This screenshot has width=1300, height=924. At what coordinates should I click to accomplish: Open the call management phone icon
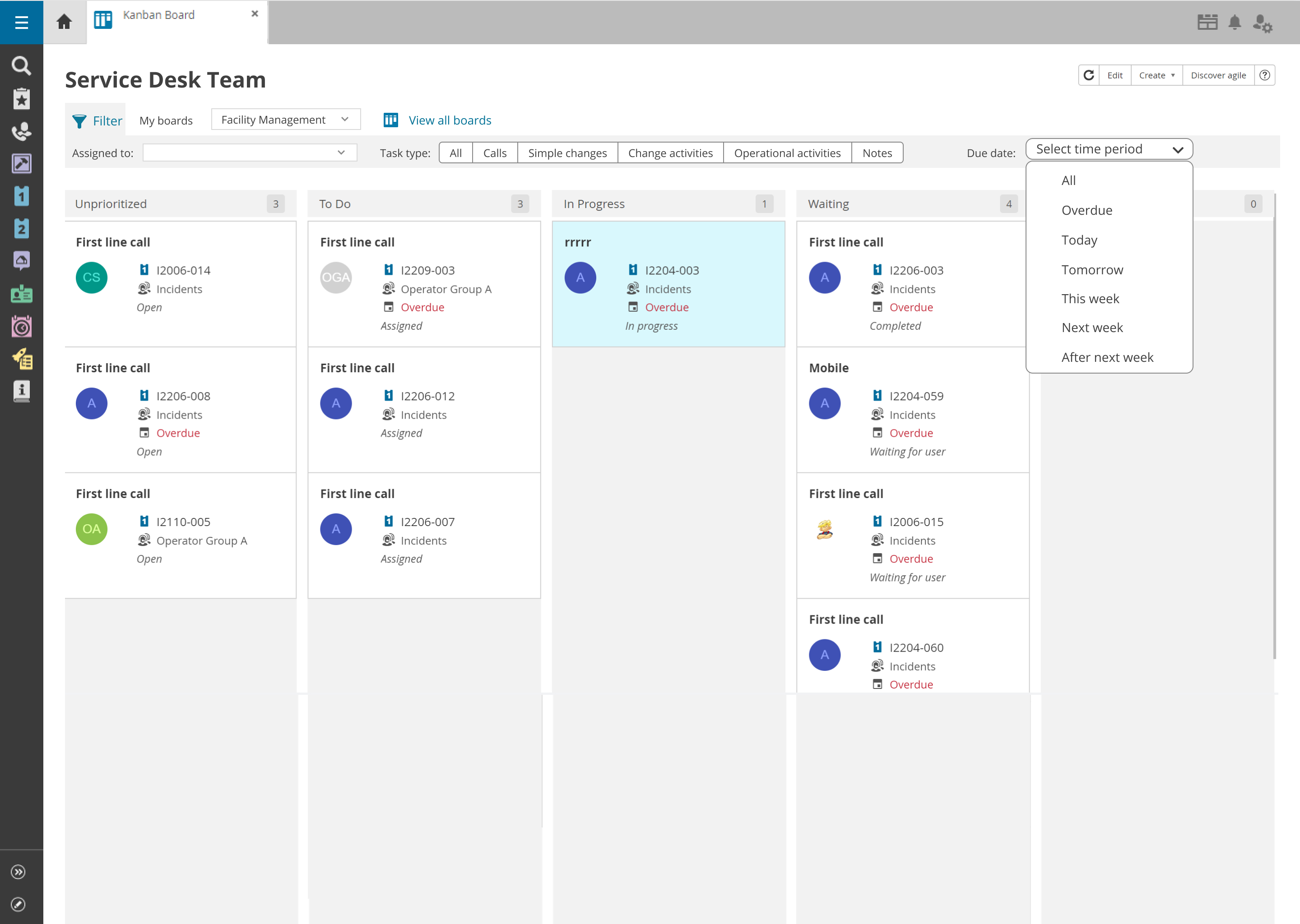[21, 132]
